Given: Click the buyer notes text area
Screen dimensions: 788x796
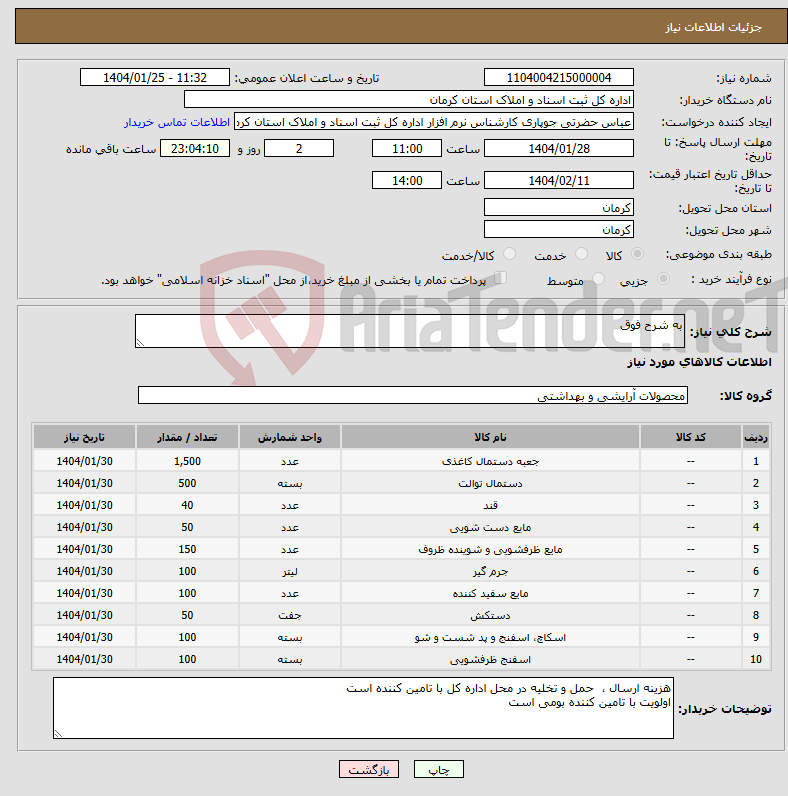Looking at the screenshot, I should pyautogui.click(x=363, y=708).
